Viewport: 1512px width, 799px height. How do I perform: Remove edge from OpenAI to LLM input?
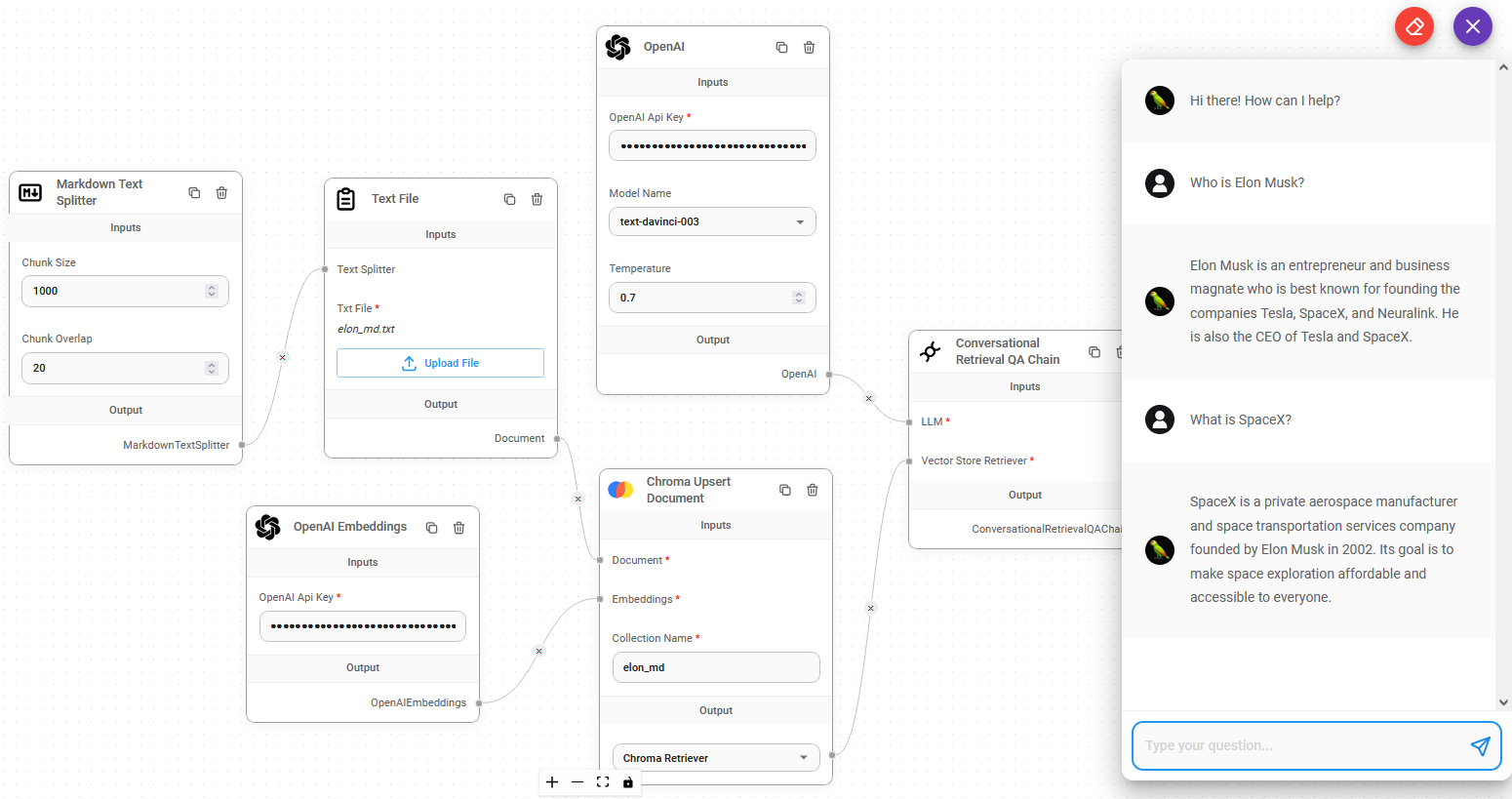869,398
